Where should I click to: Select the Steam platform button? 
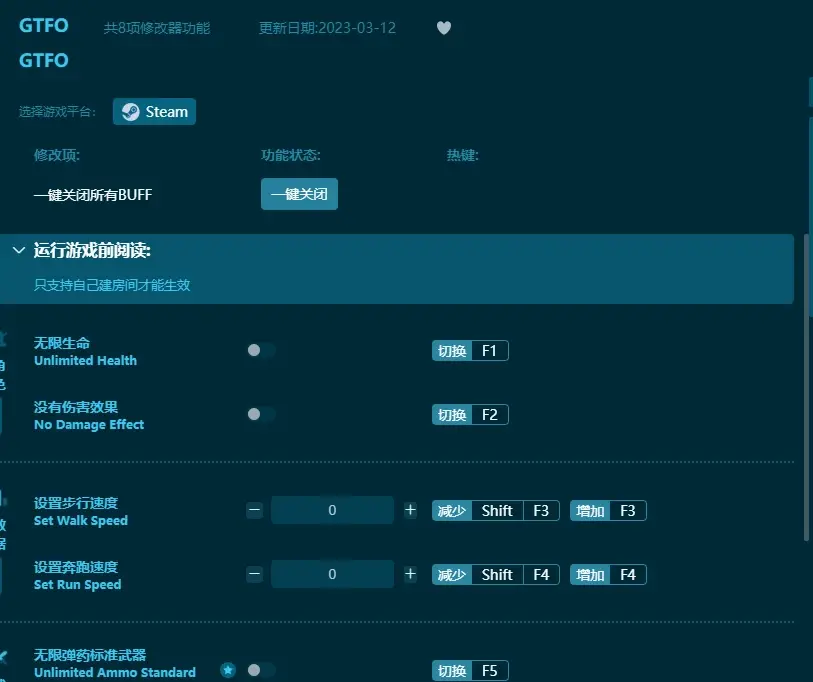[x=155, y=112]
